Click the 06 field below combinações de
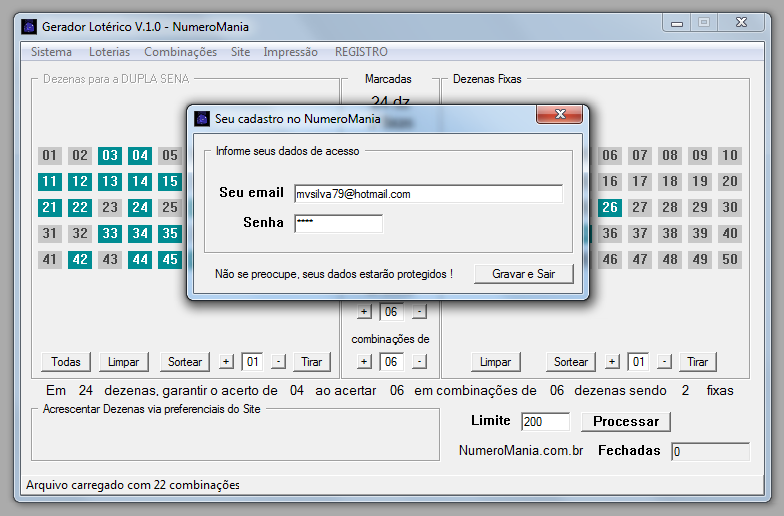This screenshot has height=516, width=784. coord(391,362)
